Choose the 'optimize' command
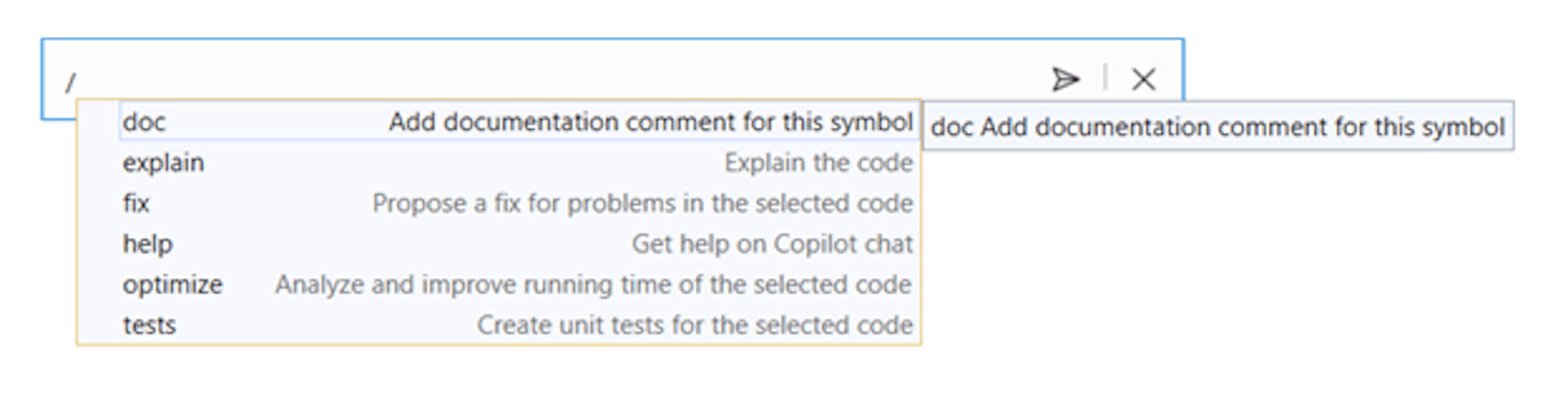Image resolution: width=1568 pixels, height=402 pixels. point(172,284)
